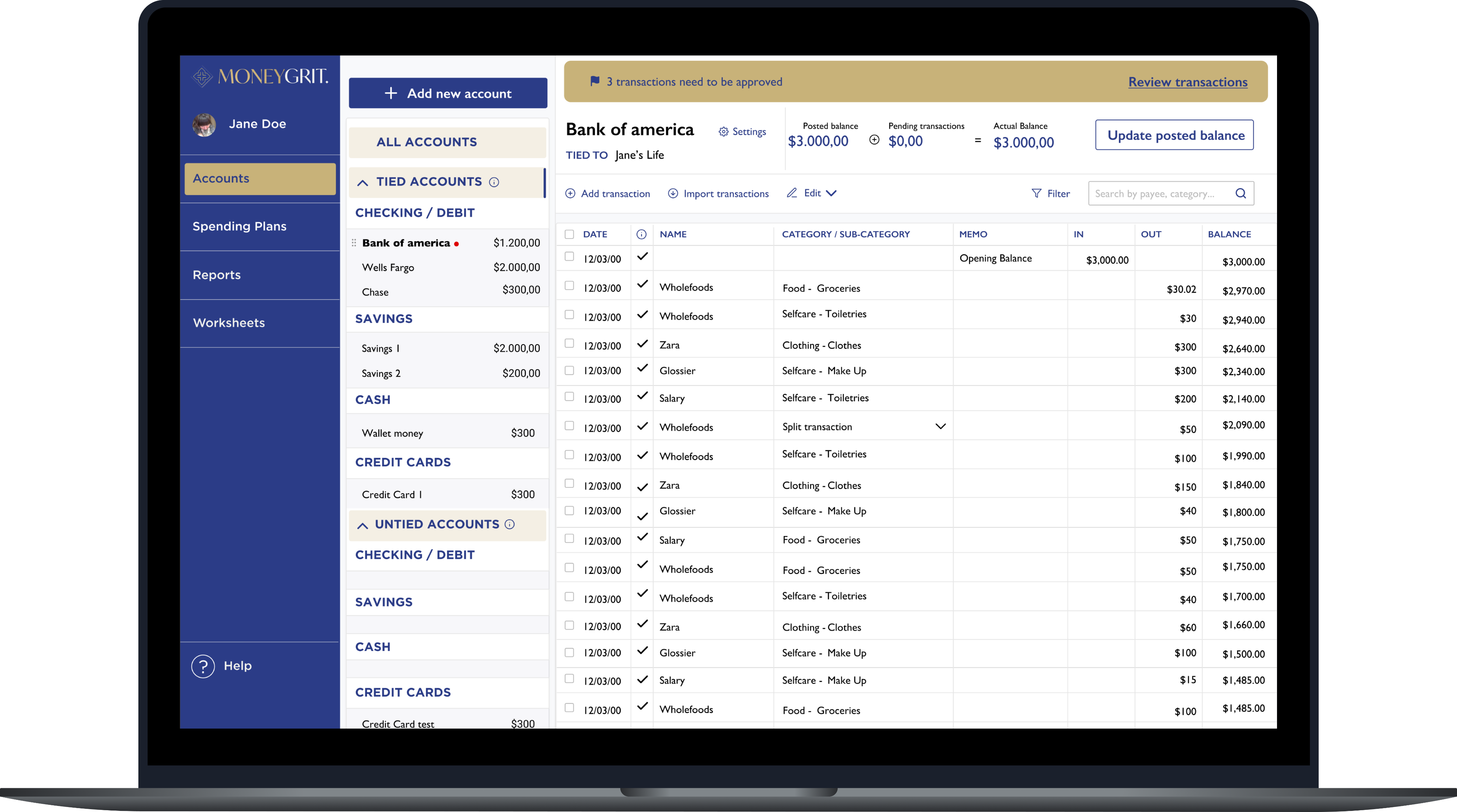Click the drag handle beside Bank of america
1457x812 pixels.
(354, 243)
